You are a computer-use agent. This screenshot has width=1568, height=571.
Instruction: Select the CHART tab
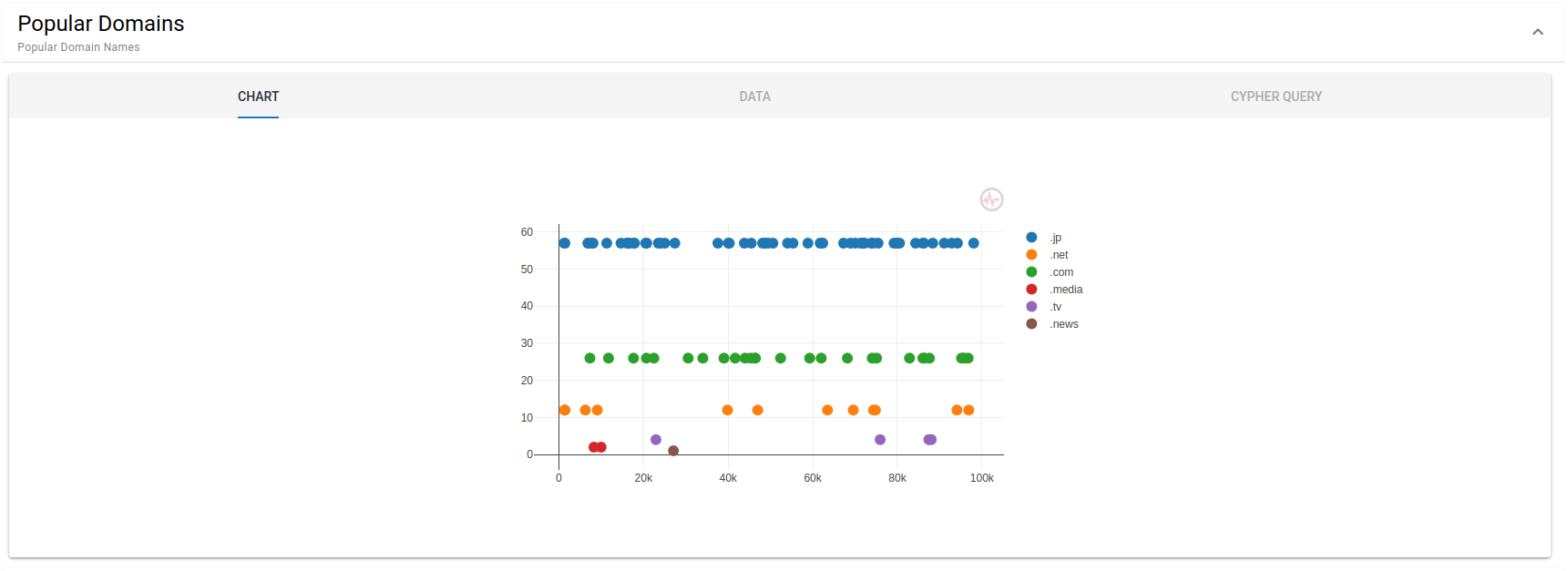point(258,97)
